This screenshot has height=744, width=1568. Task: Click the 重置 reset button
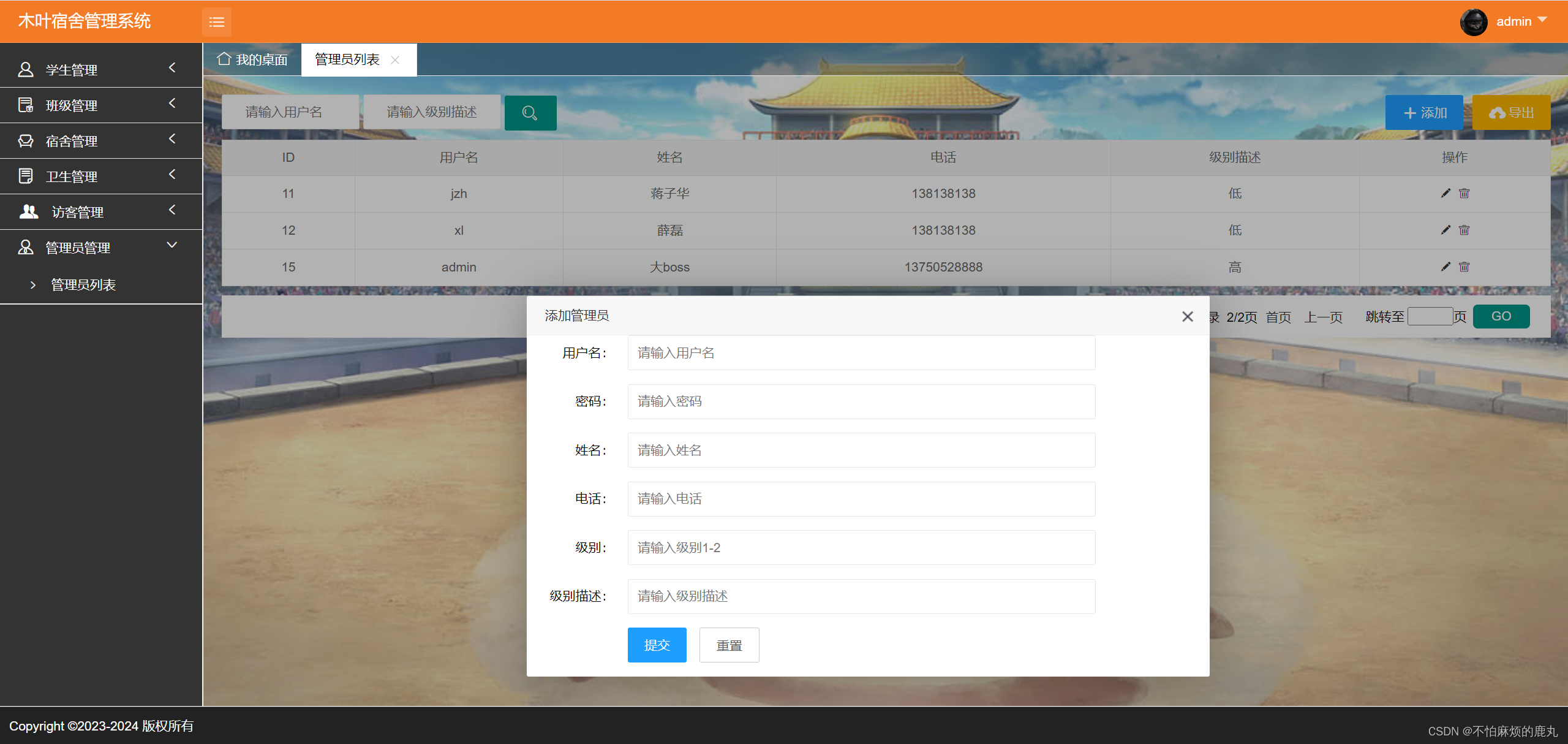(729, 645)
